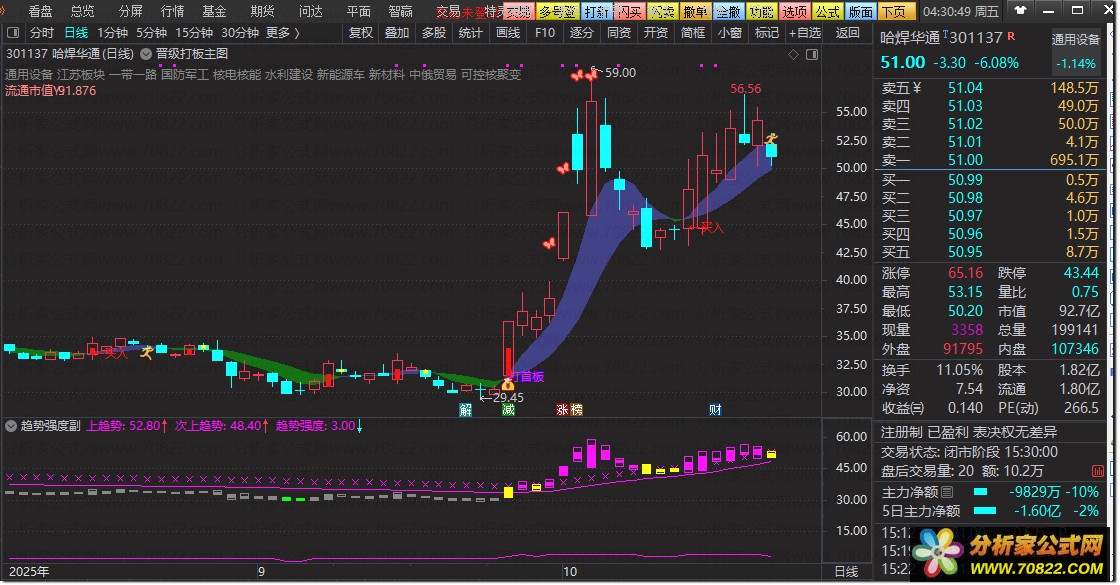Click the red 选项 button
The width and height of the screenshot is (1120, 585).
tap(794, 11)
